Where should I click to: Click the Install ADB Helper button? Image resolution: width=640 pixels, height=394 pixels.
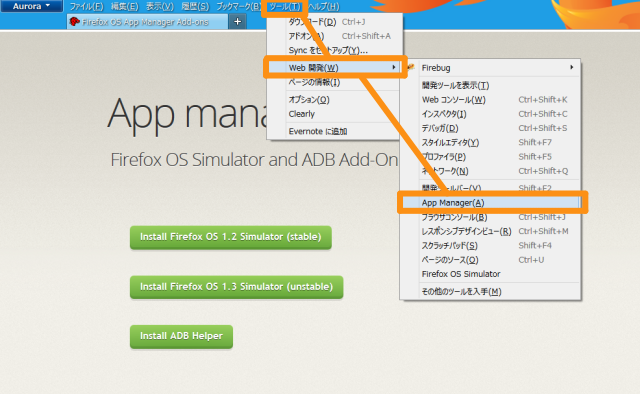coord(181,336)
